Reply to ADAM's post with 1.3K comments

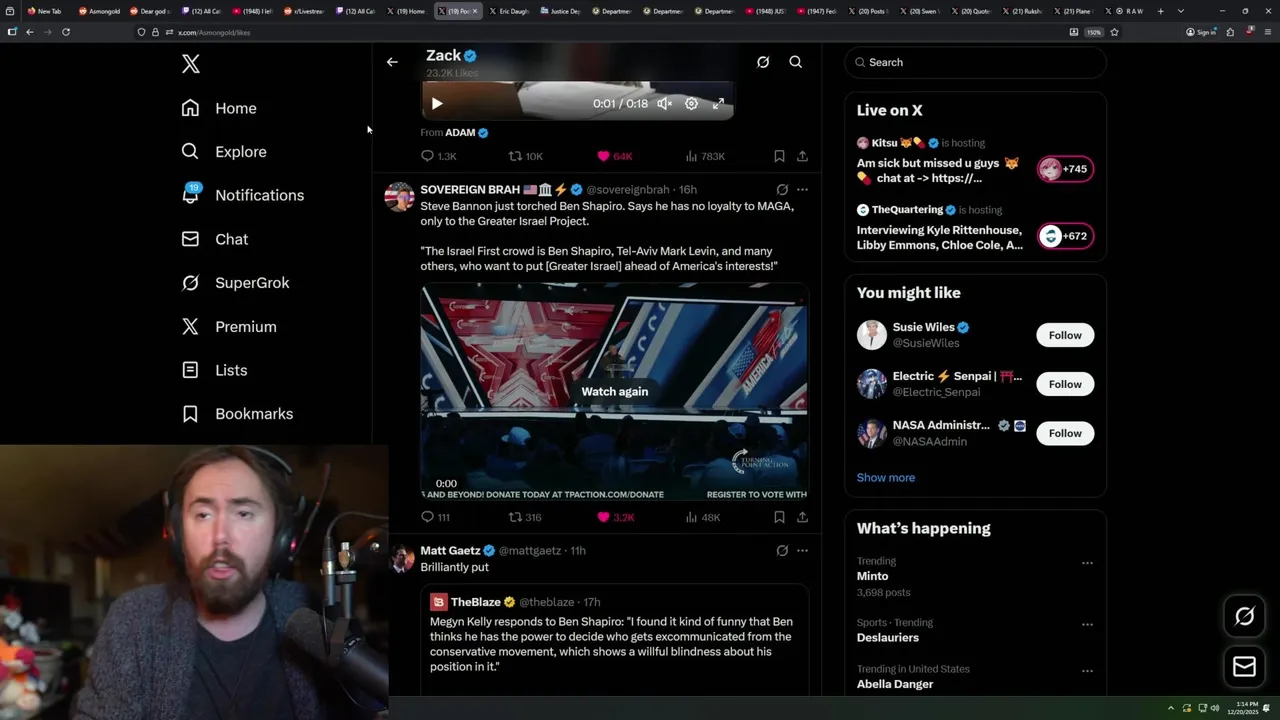pyautogui.click(x=438, y=156)
